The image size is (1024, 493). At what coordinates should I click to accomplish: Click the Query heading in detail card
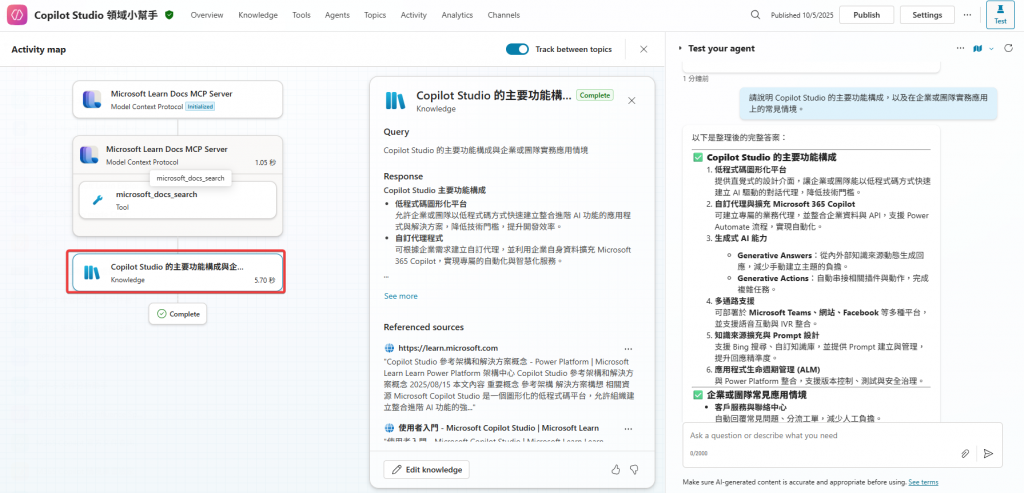click(x=396, y=132)
